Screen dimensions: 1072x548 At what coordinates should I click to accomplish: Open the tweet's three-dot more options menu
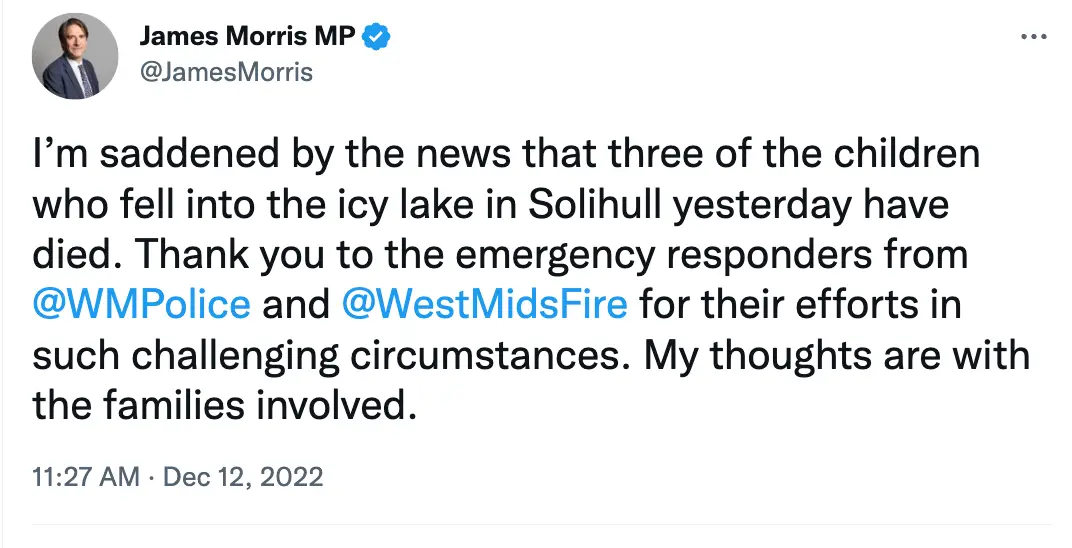click(1033, 37)
